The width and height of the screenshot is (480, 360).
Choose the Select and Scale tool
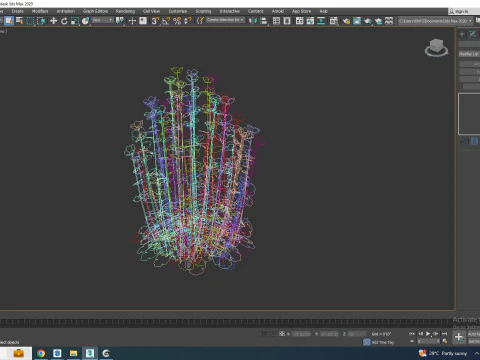pos(75,21)
